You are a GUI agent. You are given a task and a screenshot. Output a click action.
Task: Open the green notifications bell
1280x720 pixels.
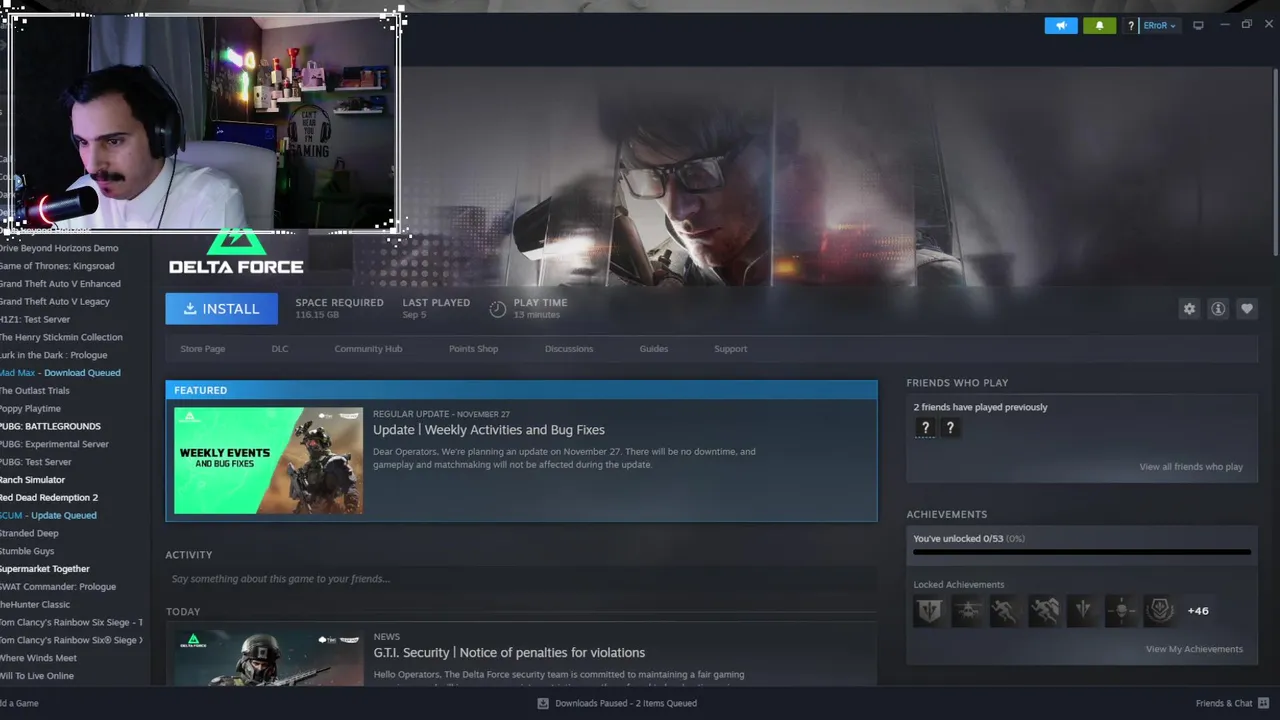coord(1099,26)
